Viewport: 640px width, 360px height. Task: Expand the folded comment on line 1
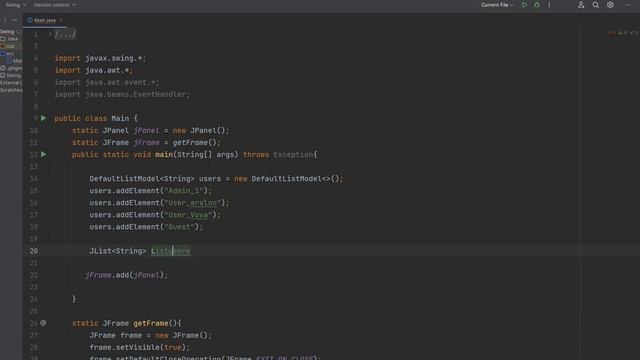pyautogui.click(x=50, y=34)
